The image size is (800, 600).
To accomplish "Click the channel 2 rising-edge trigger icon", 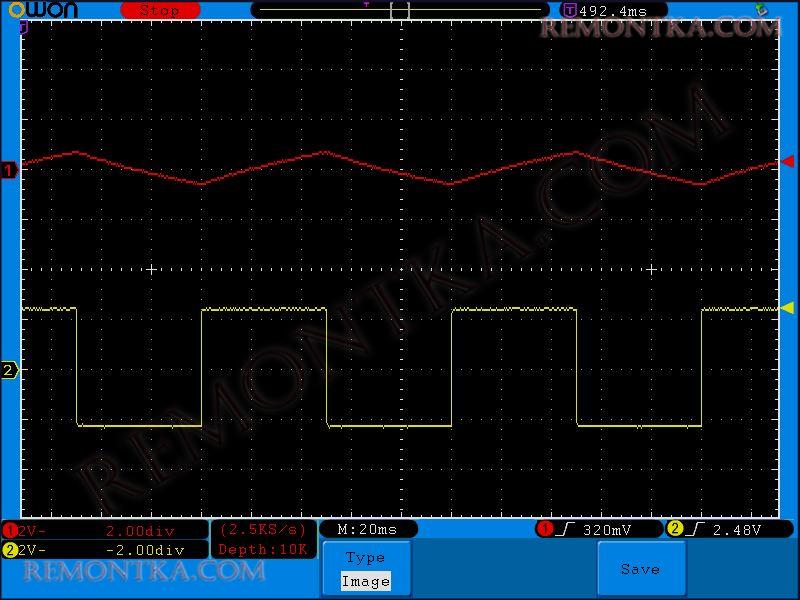I will click(x=694, y=529).
